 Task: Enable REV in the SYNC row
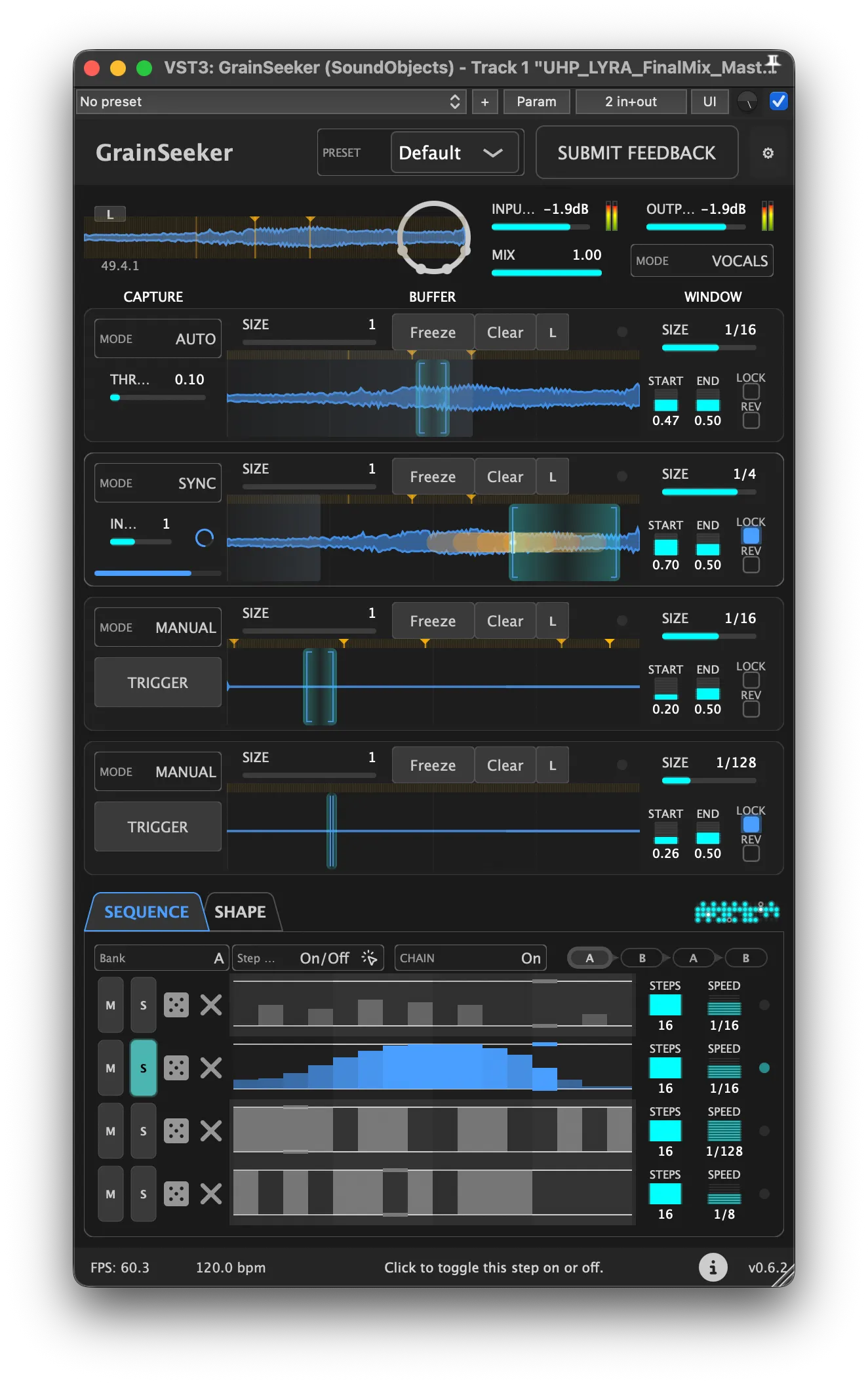click(x=751, y=565)
